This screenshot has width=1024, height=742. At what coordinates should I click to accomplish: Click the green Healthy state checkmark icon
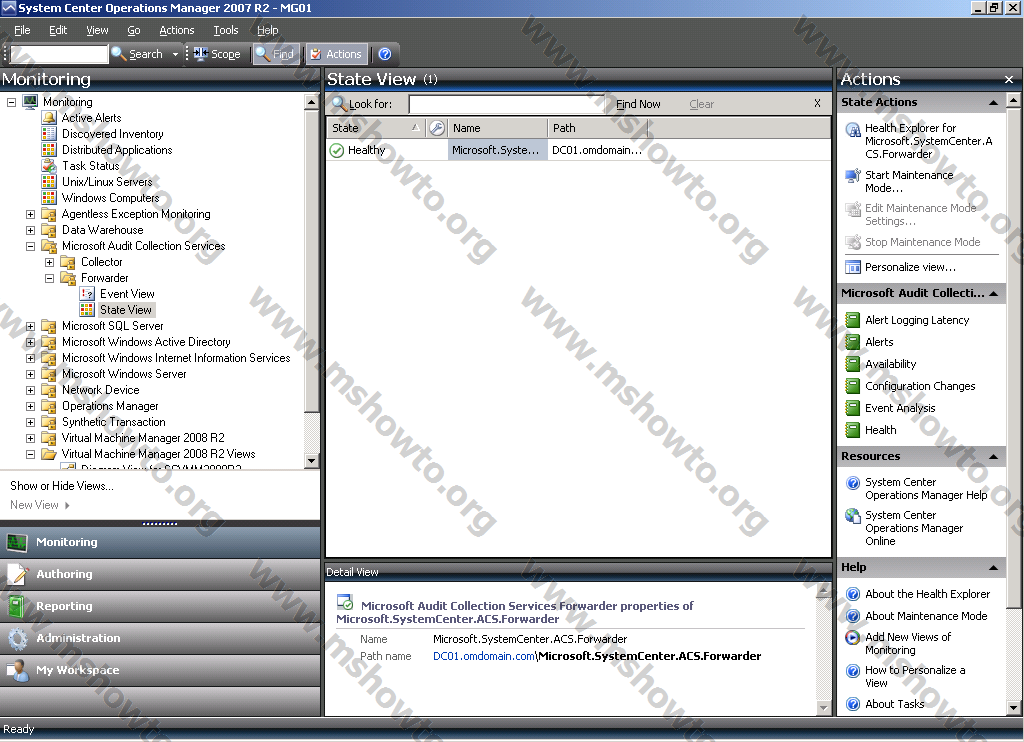(x=337, y=150)
